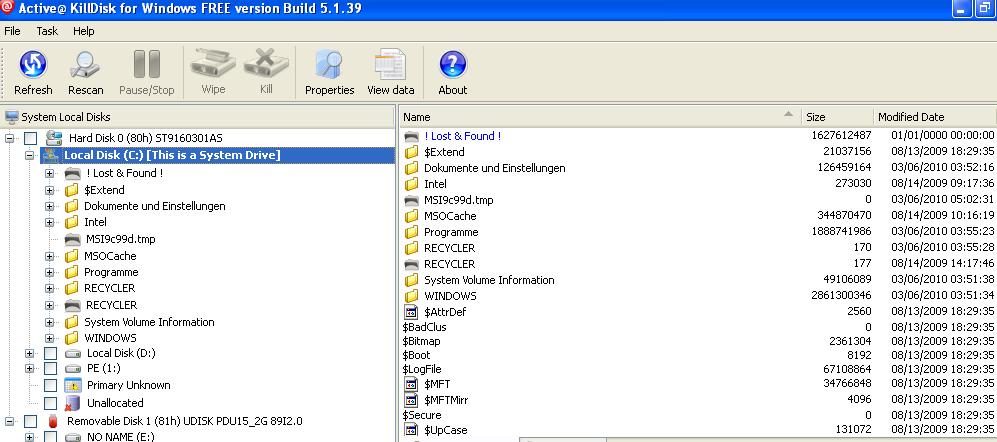Click the Wipe toolbar icon
This screenshot has width=997, height=442.
(x=213, y=64)
